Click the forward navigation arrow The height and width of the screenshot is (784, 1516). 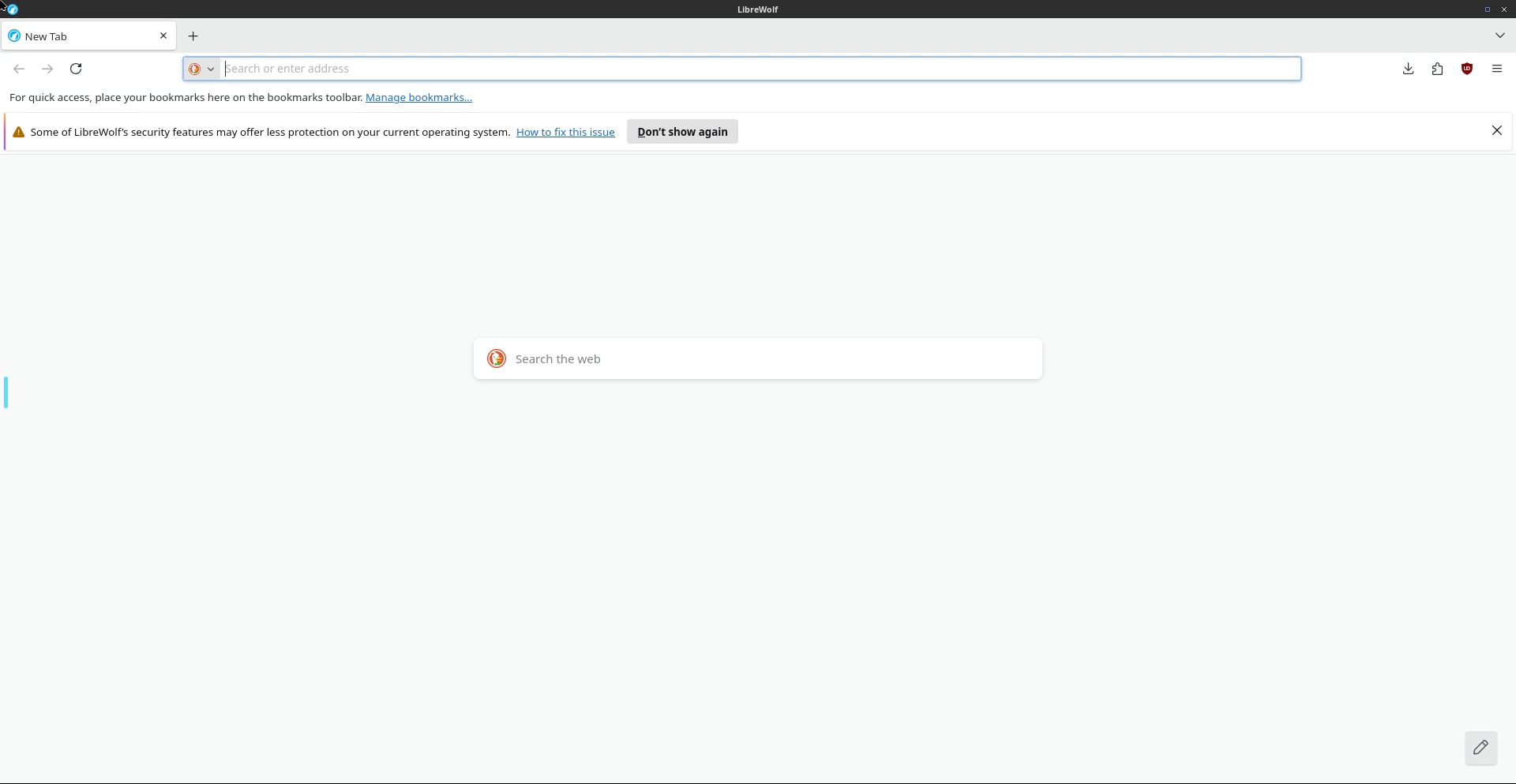tap(47, 69)
